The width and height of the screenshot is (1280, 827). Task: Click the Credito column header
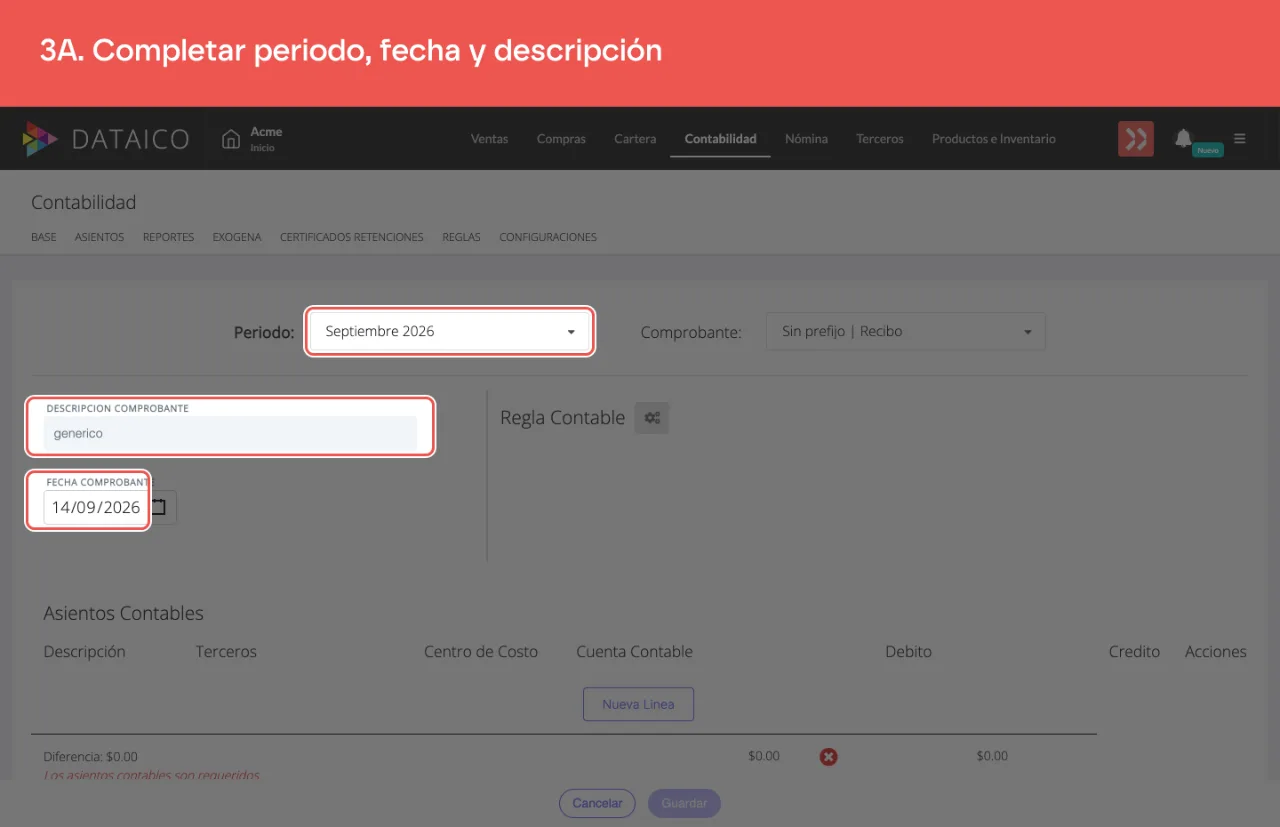1134,651
